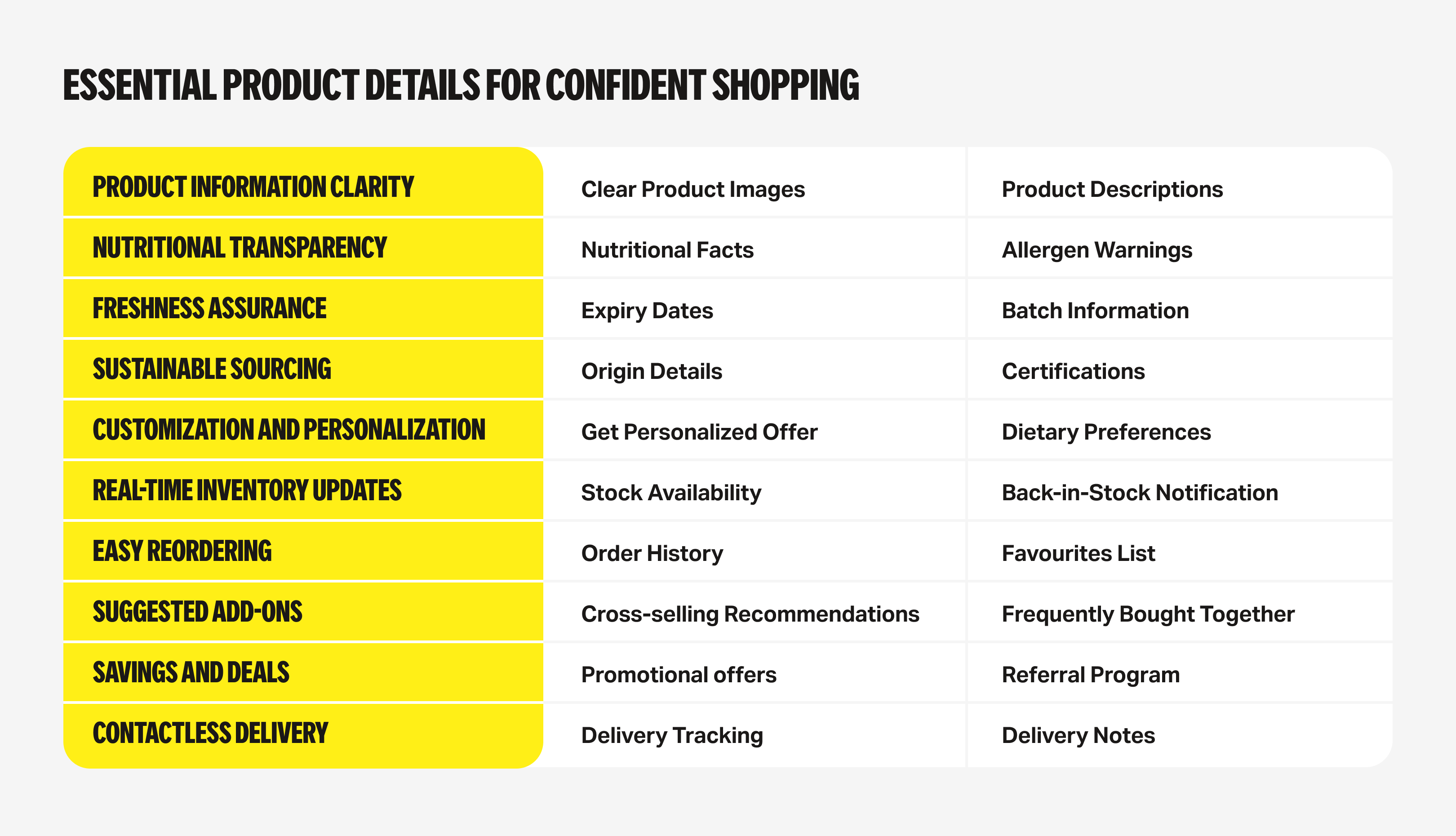The image size is (1456, 836).
Task: Click the Sustainable Sourcing category label
Action: coord(212,369)
